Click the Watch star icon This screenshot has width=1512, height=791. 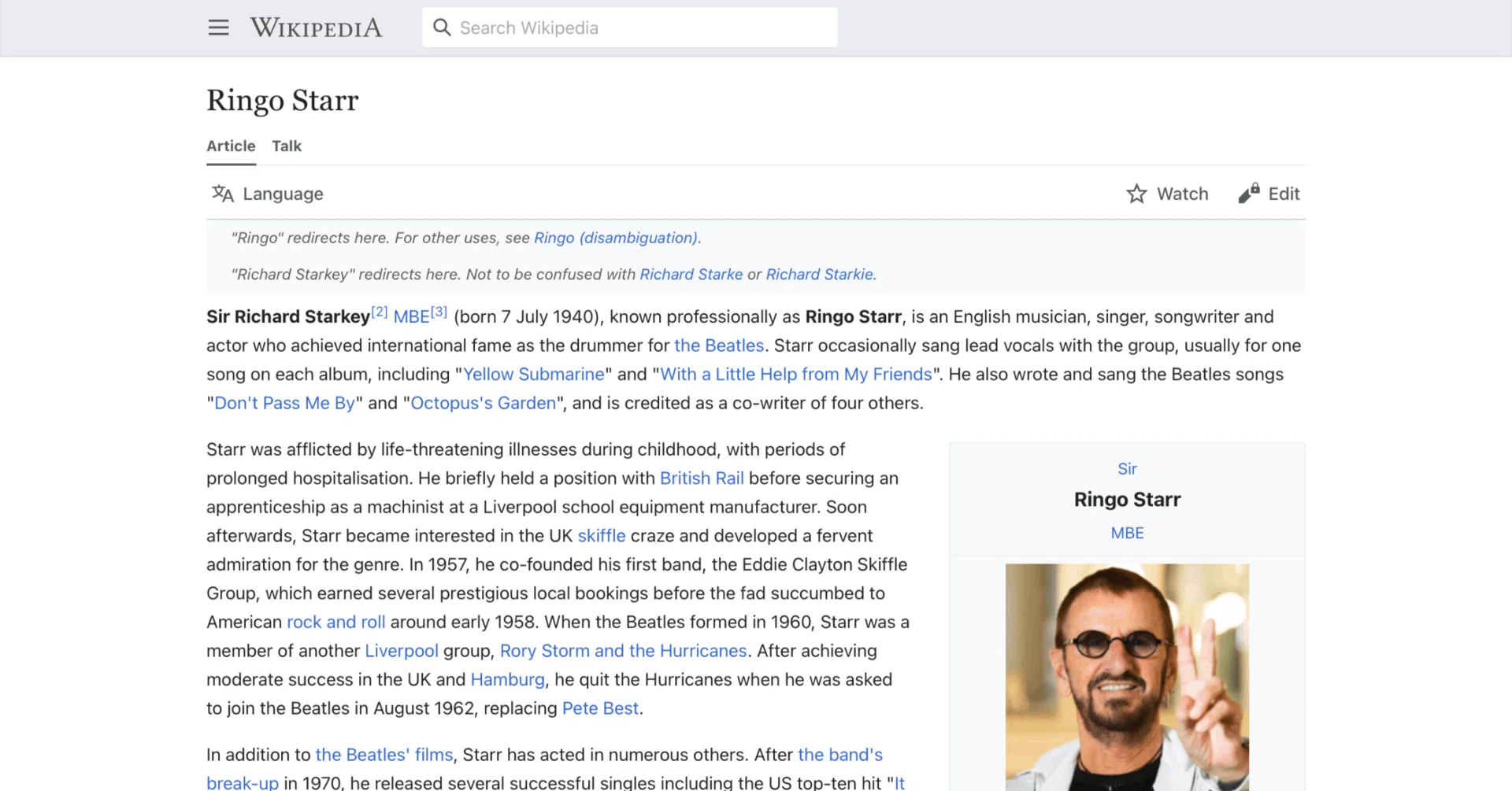1136,194
